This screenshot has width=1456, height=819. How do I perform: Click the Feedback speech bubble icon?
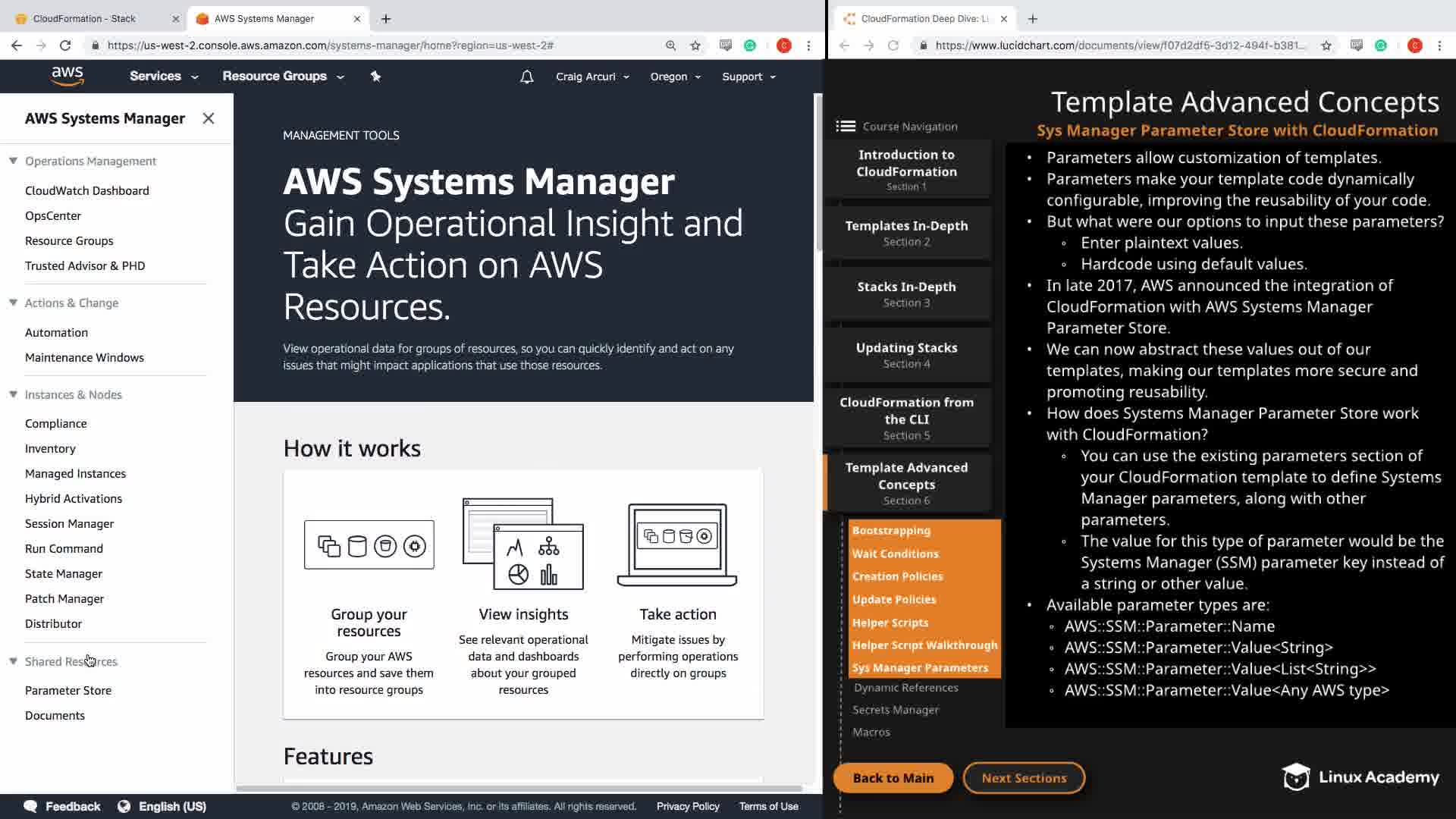tap(30, 806)
